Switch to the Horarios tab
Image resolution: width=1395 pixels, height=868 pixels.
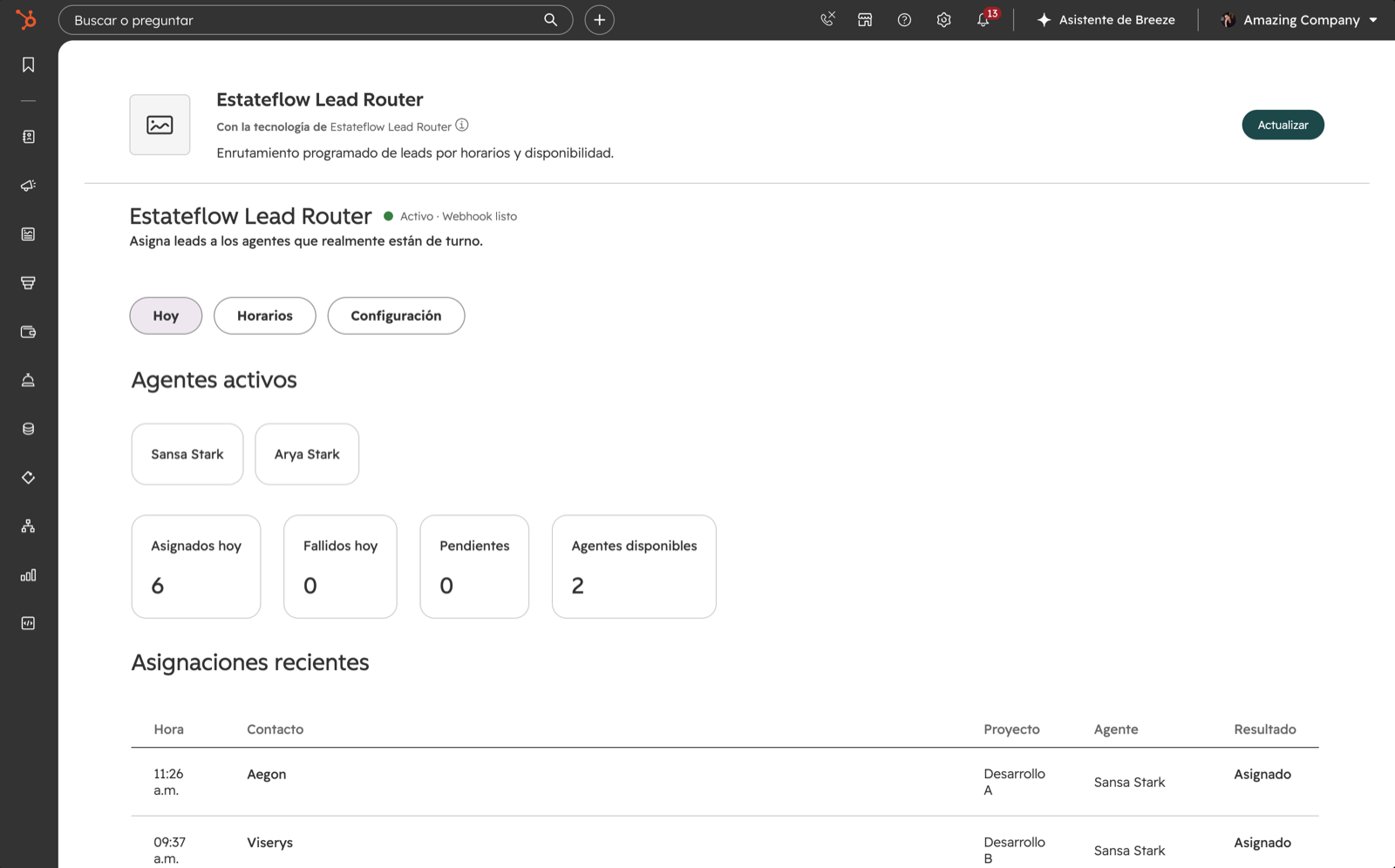click(x=265, y=315)
